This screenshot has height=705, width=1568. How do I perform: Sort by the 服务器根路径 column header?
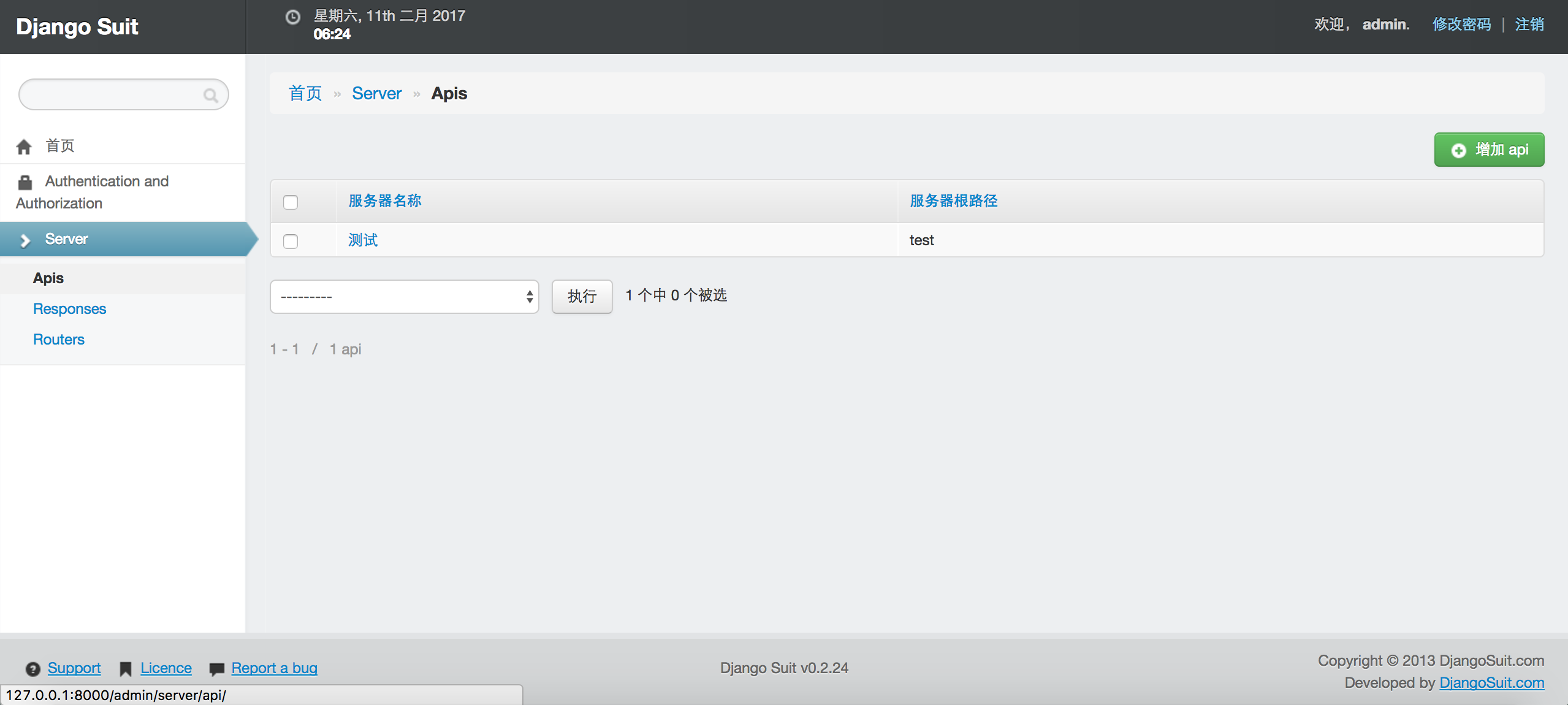click(953, 201)
